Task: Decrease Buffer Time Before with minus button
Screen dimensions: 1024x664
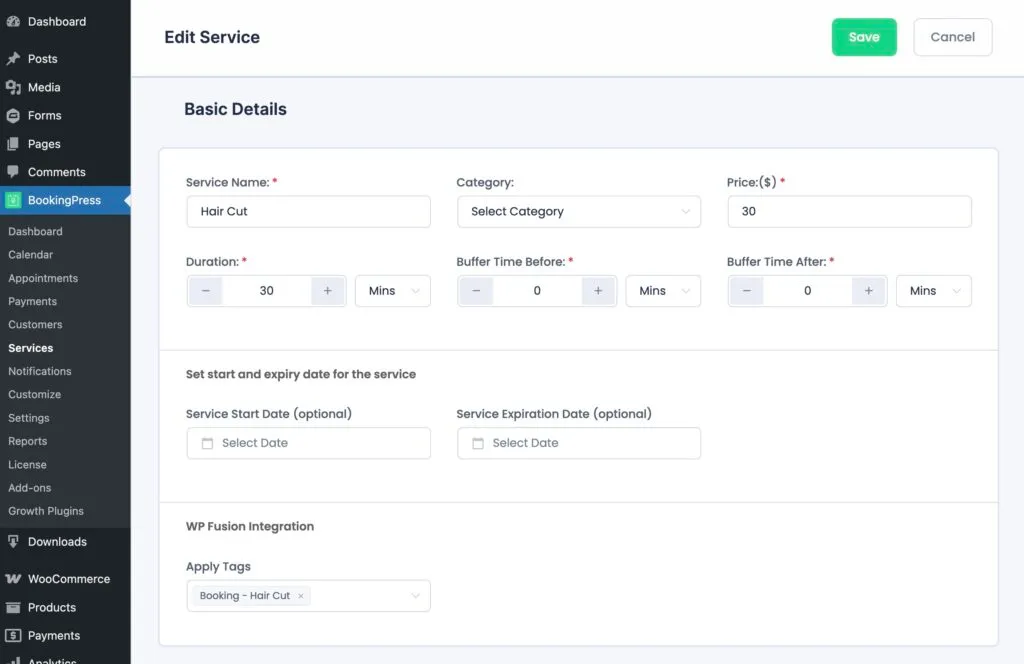Action: pyautogui.click(x=476, y=291)
